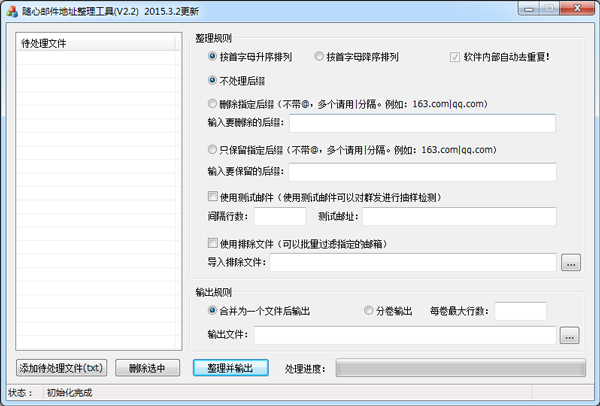
Task: Enable the 使用测试邮件 checkbox
Action: click(213, 196)
